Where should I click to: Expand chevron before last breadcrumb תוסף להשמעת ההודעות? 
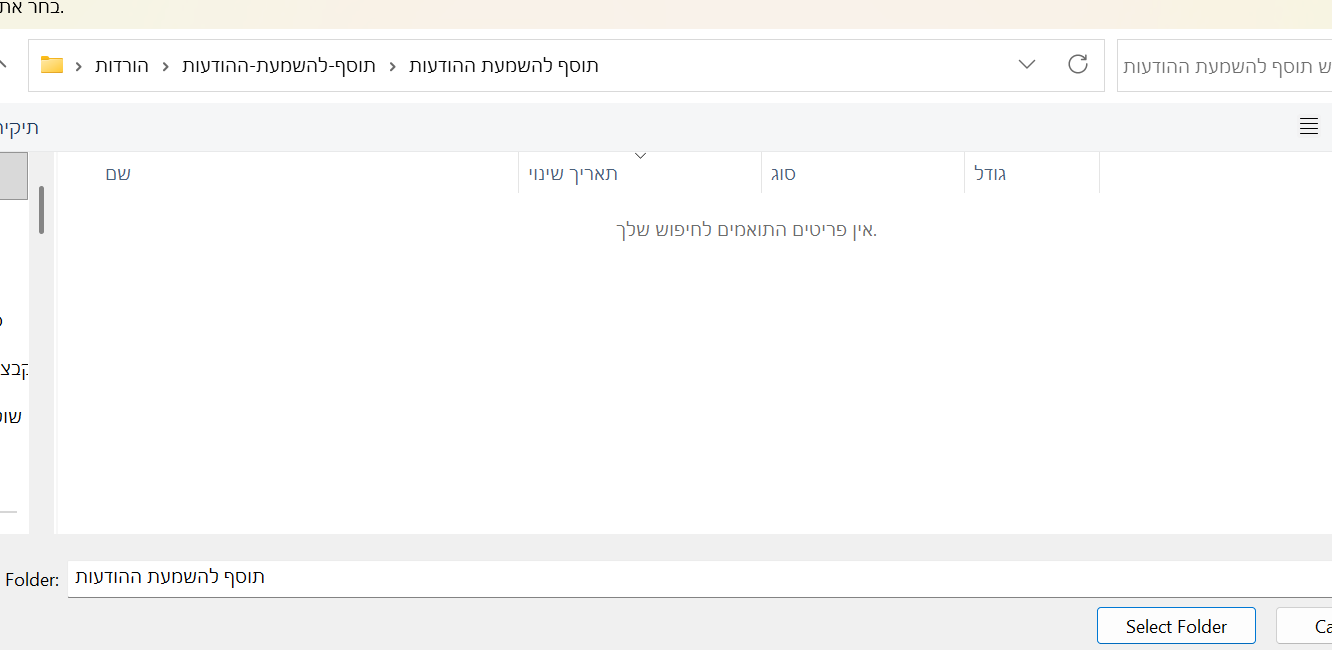click(x=392, y=66)
